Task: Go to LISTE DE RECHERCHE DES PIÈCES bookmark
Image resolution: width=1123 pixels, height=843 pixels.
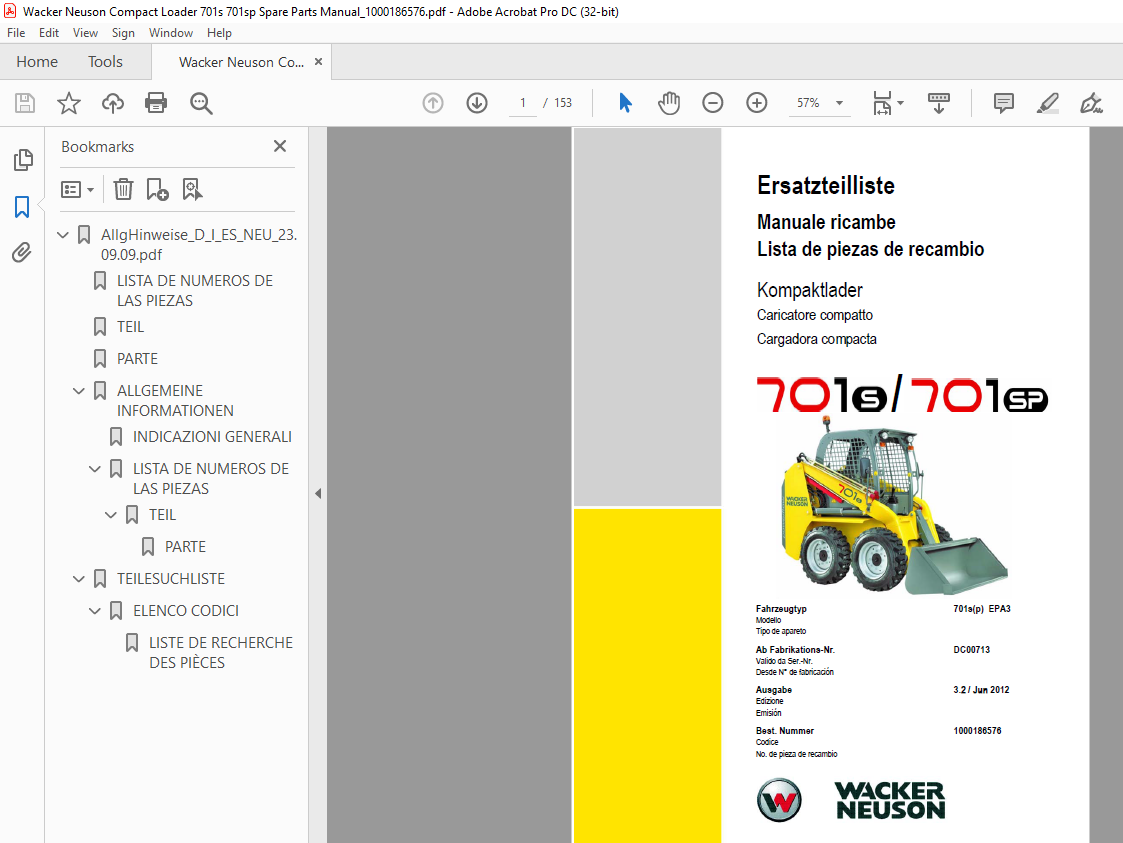Action: [x=221, y=652]
